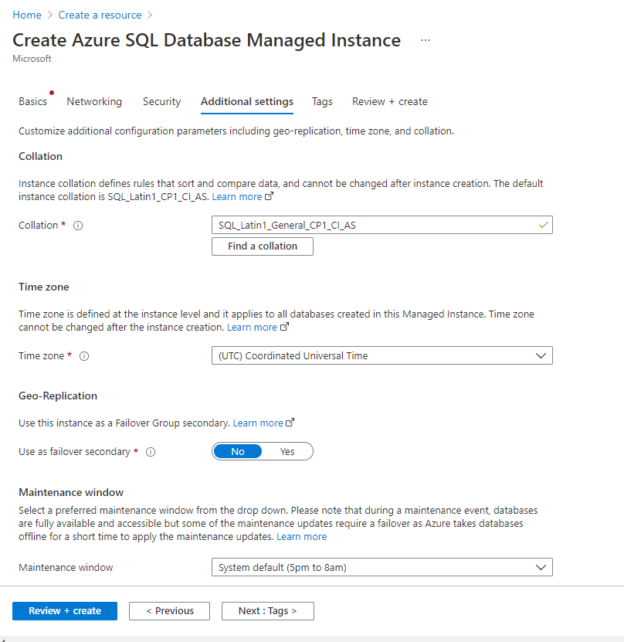Open the ellipsis menu beside the page title
The image size is (624, 642).
[425, 41]
